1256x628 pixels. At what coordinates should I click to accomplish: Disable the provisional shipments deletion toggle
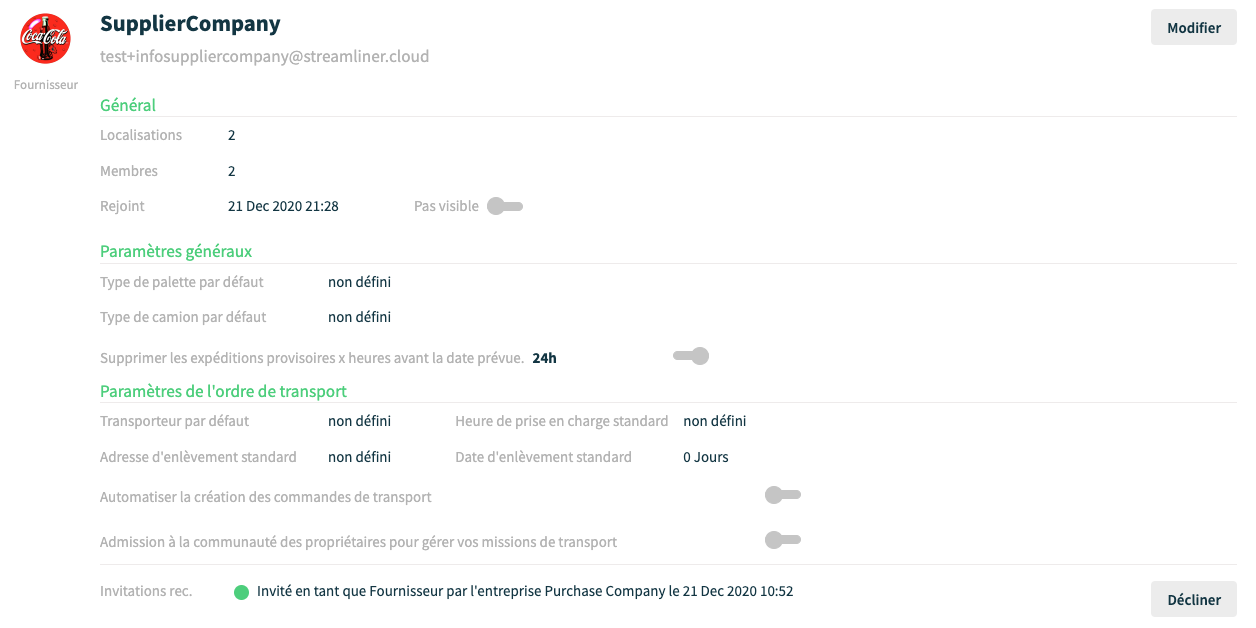[x=691, y=356]
